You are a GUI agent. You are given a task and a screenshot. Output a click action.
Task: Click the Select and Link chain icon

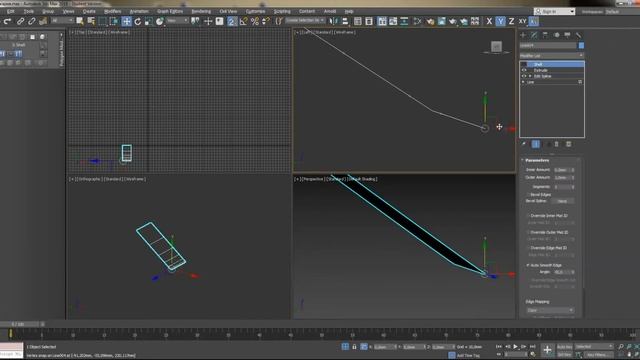pyautogui.click(x=20, y=21)
